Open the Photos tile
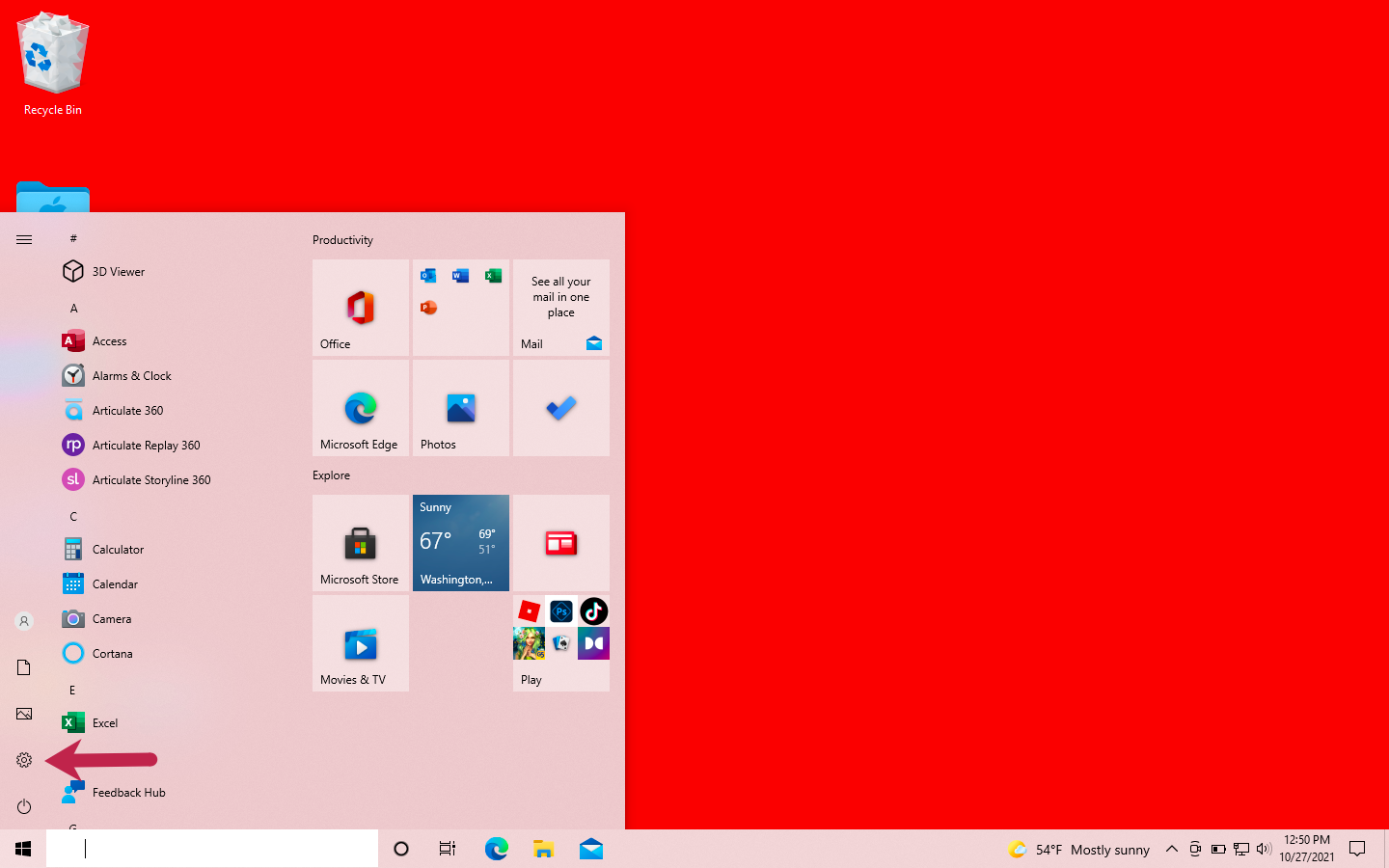Image resolution: width=1389 pixels, height=868 pixels. tap(461, 408)
